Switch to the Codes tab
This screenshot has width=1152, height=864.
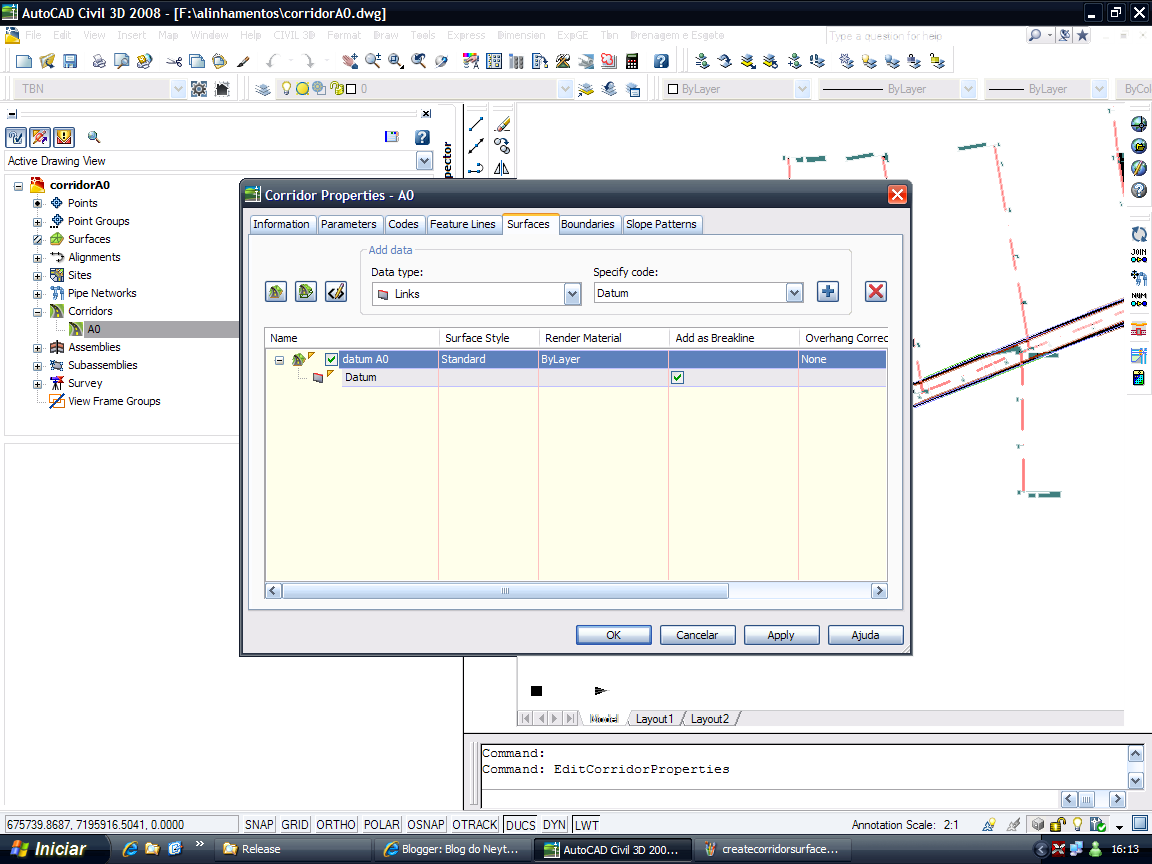click(x=403, y=224)
